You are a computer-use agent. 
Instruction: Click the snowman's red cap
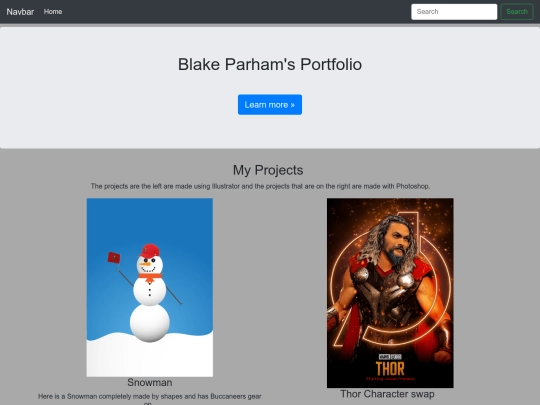[150, 251]
